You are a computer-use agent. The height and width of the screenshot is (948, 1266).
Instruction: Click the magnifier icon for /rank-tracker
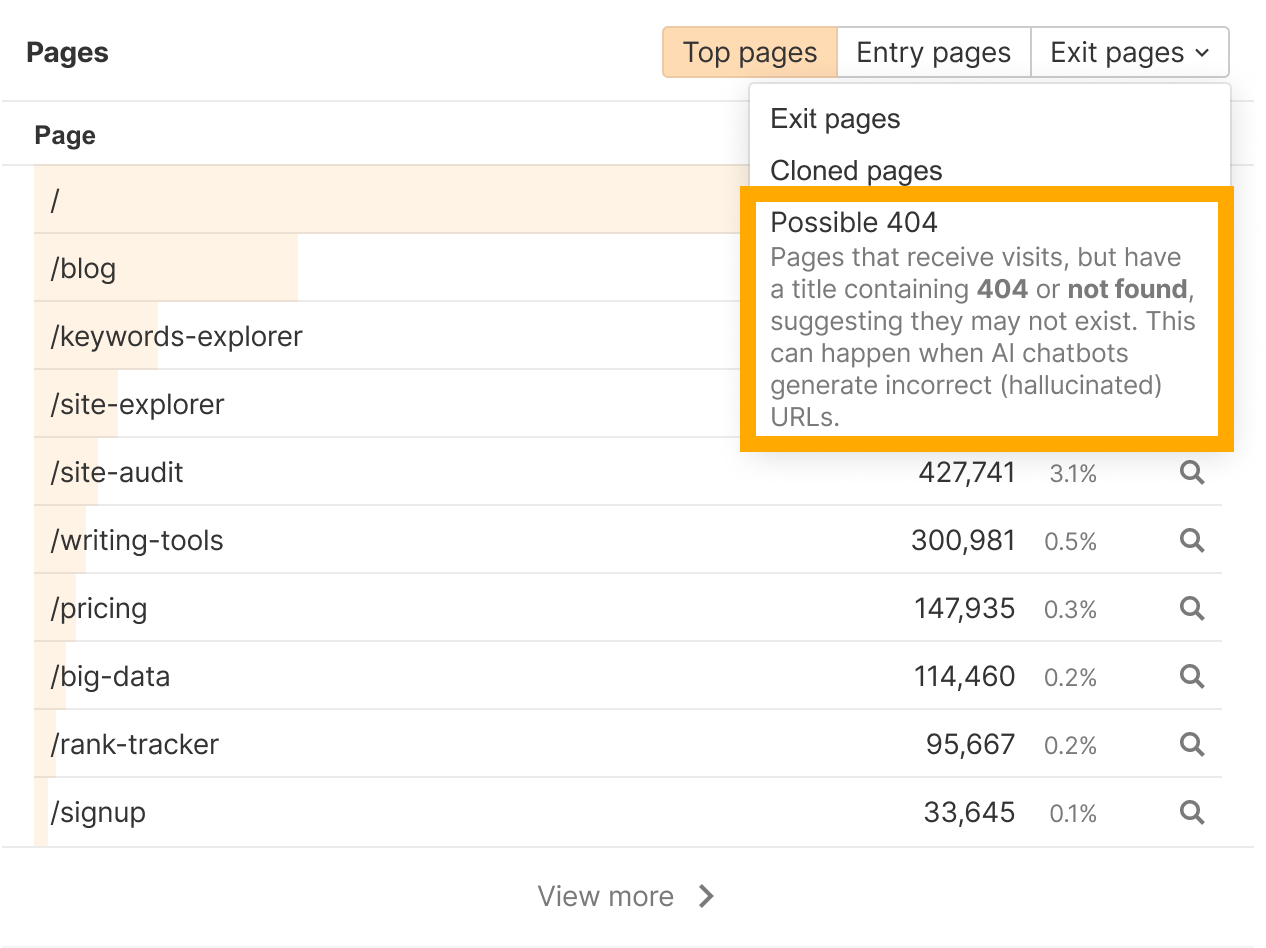1191,744
